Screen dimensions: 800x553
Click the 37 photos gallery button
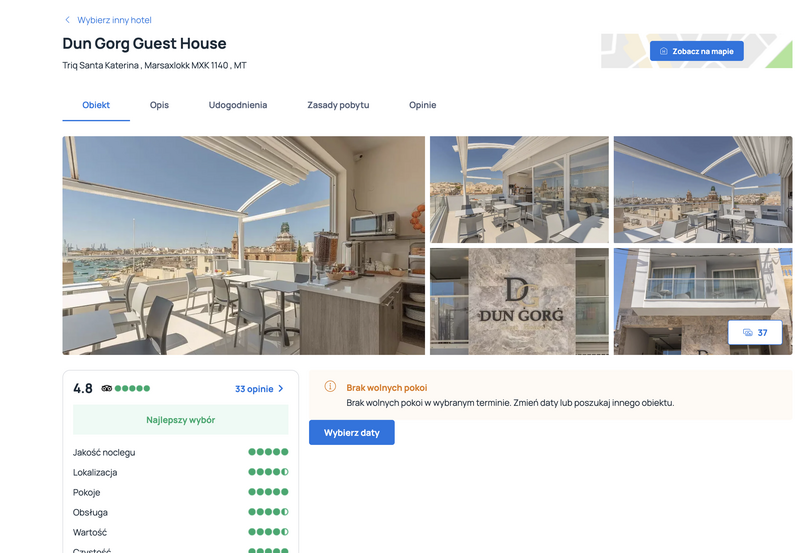click(x=755, y=333)
